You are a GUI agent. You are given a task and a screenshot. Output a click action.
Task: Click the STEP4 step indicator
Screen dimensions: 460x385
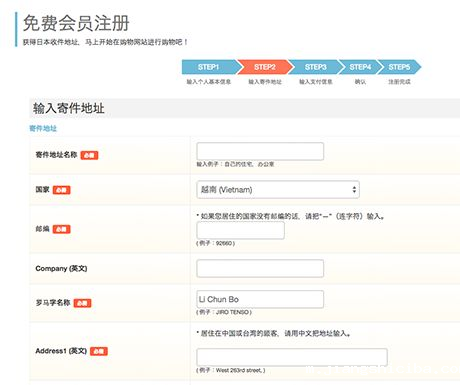coord(361,67)
